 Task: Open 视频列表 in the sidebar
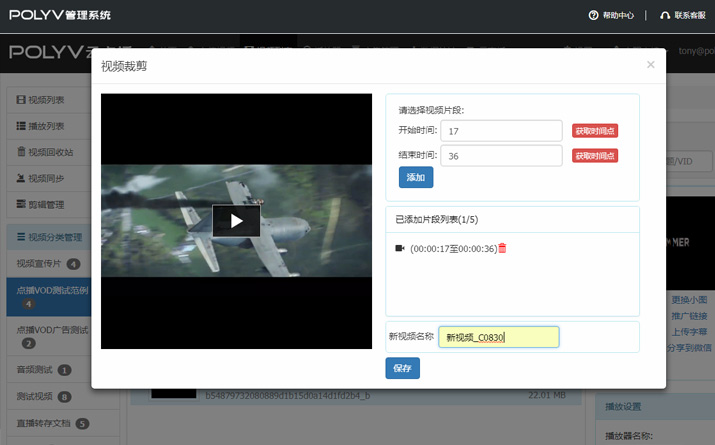click(46, 100)
